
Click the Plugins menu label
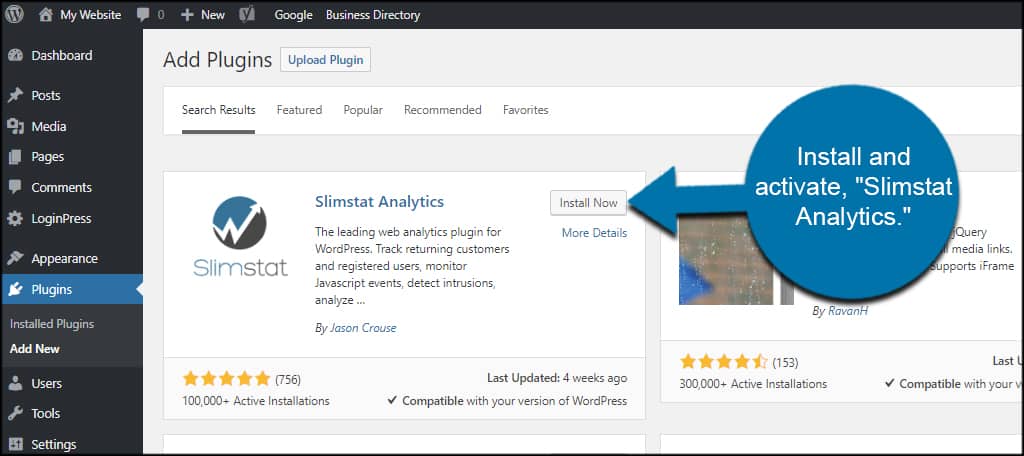[x=52, y=289]
